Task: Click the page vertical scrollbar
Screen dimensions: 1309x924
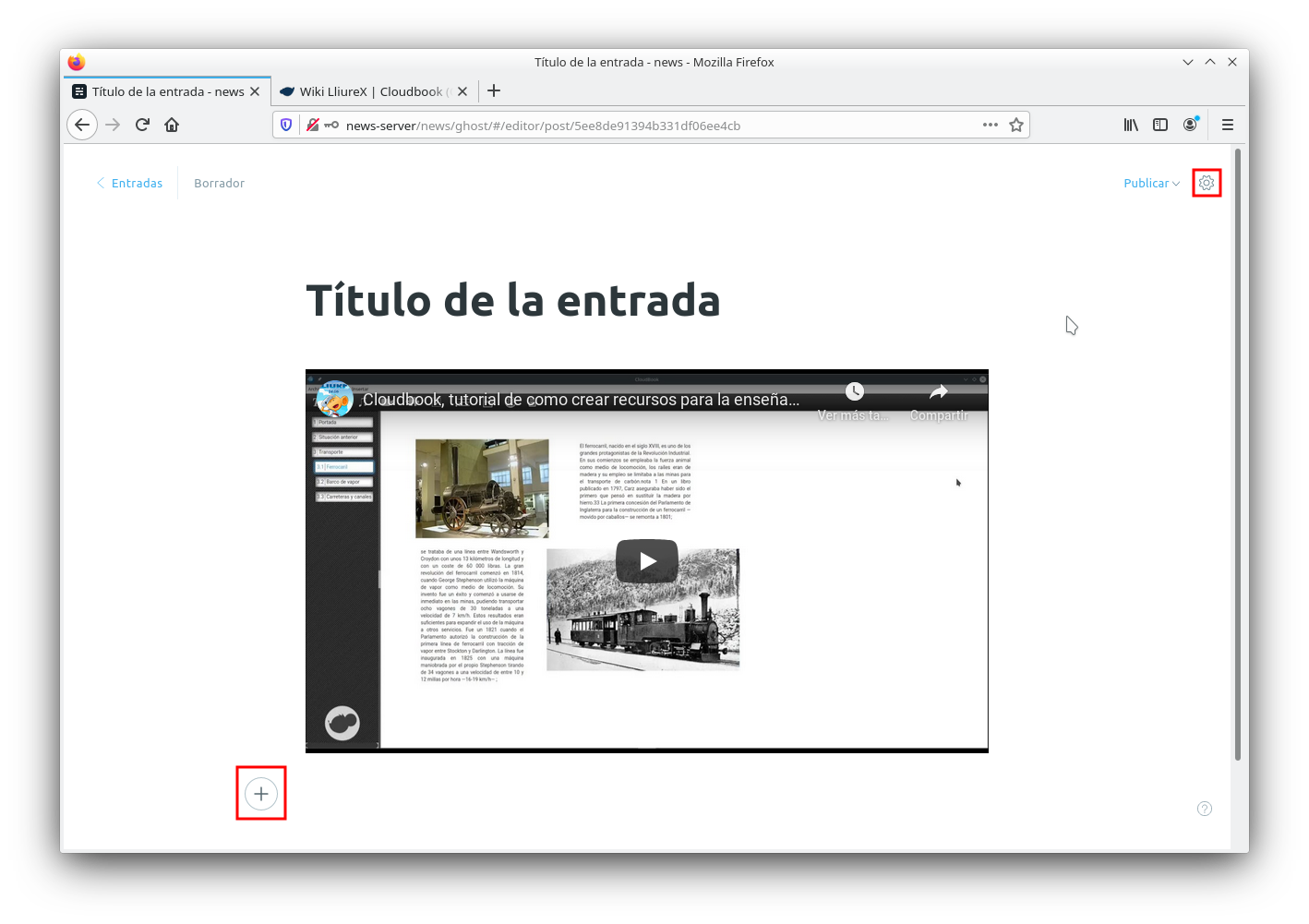Action: point(1237,452)
